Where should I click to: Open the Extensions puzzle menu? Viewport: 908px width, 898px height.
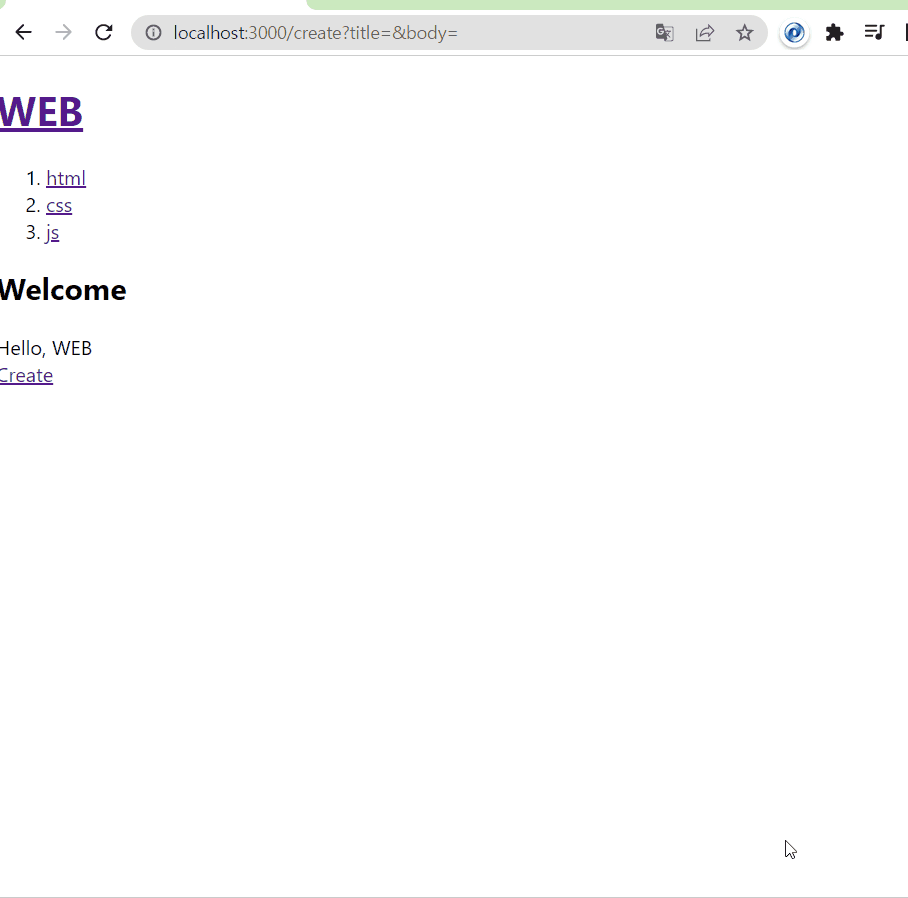click(x=834, y=32)
